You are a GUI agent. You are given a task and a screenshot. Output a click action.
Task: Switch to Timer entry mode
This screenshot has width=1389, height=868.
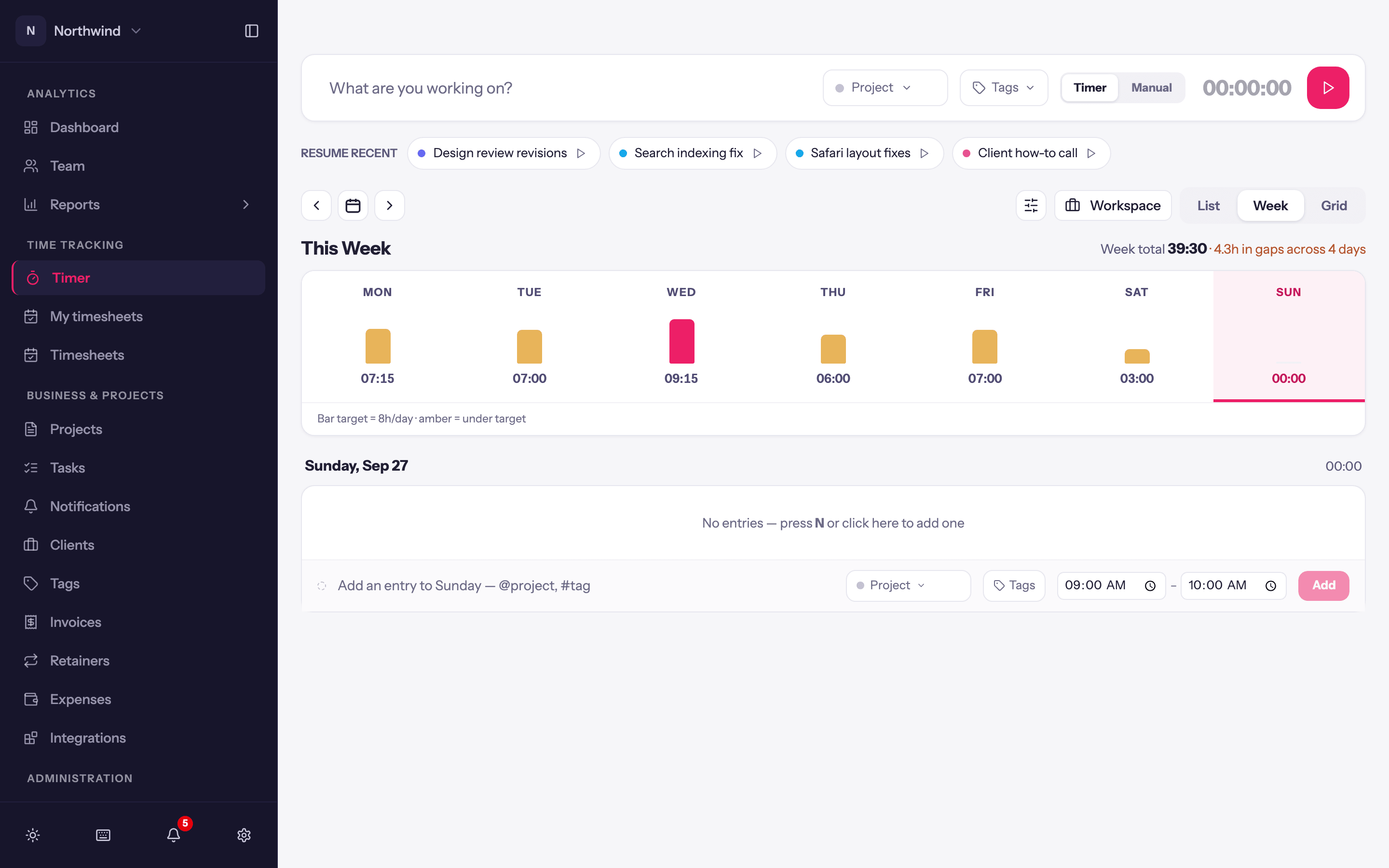pos(1089,88)
